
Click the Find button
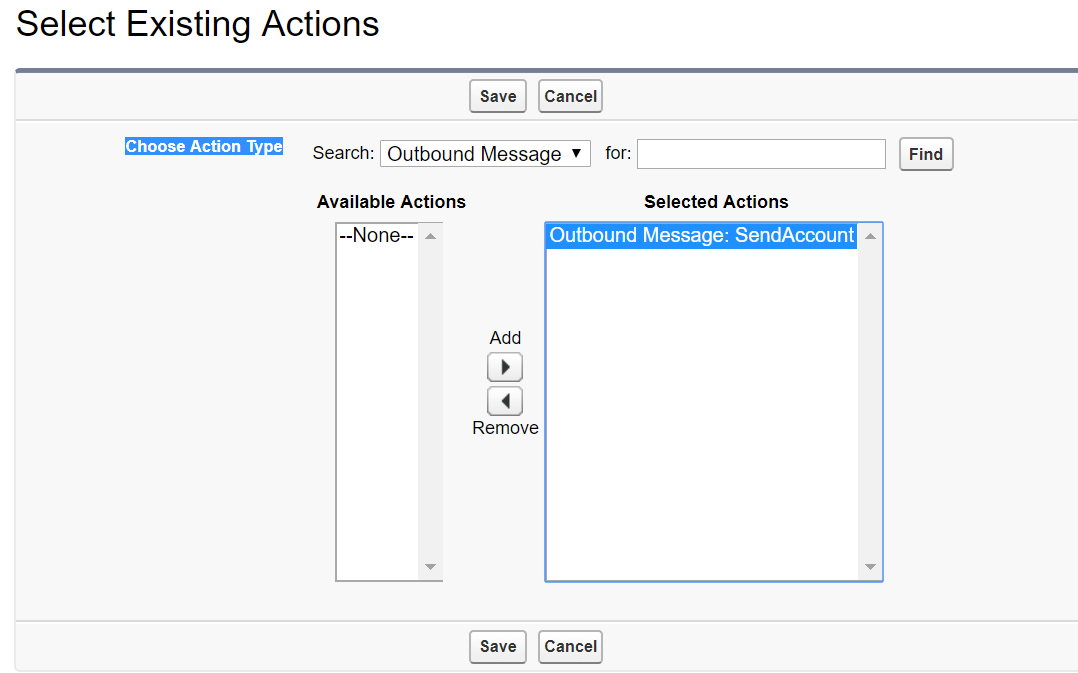[925, 154]
